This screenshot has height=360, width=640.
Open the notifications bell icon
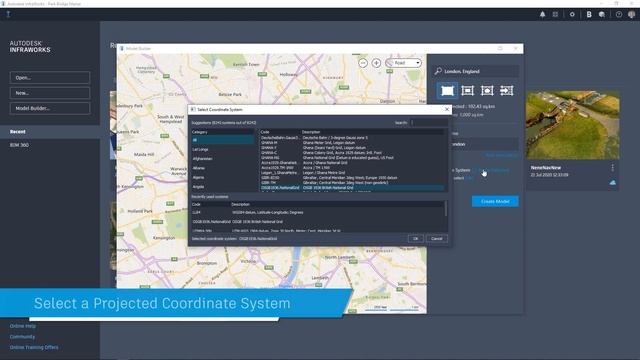tap(542, 14)
